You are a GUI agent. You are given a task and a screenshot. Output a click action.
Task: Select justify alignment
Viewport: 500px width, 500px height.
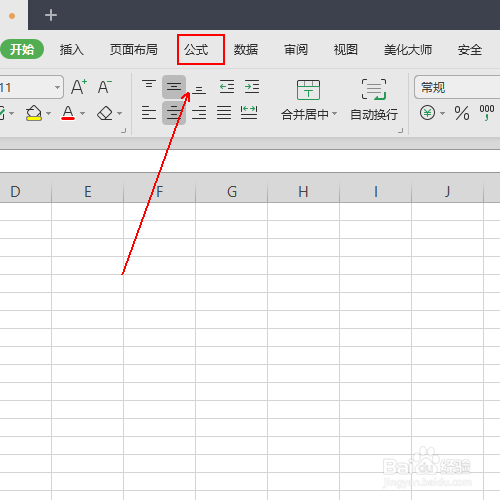(224, 113)
